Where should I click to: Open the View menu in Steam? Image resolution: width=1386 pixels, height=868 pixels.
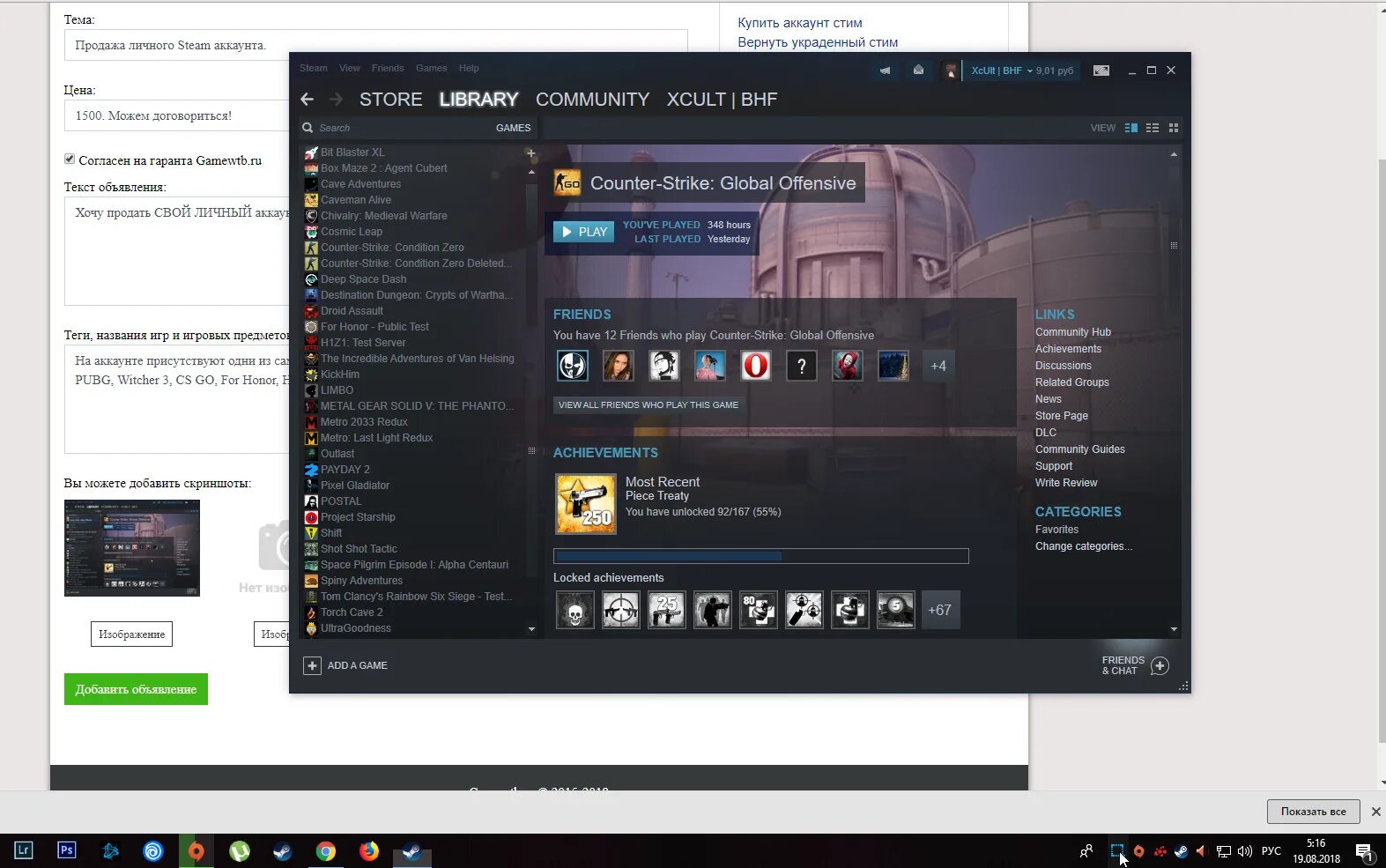pyautogui.click(x=350, y=68)
